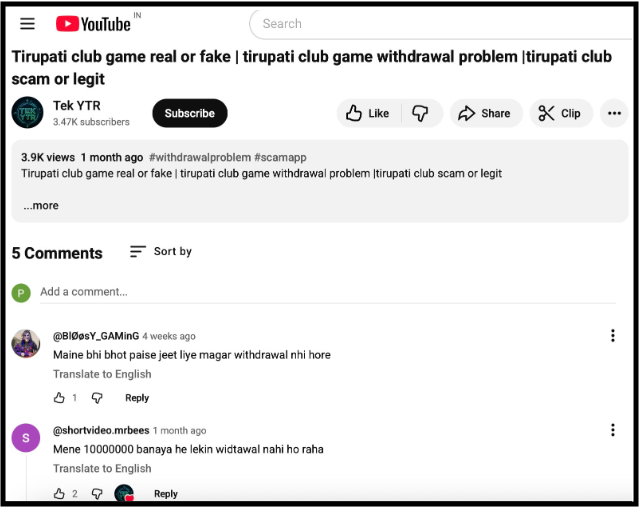Click the 3.47K subscribers text
Image resolution: width=640 pixels, height=507 pixels.
91,122
